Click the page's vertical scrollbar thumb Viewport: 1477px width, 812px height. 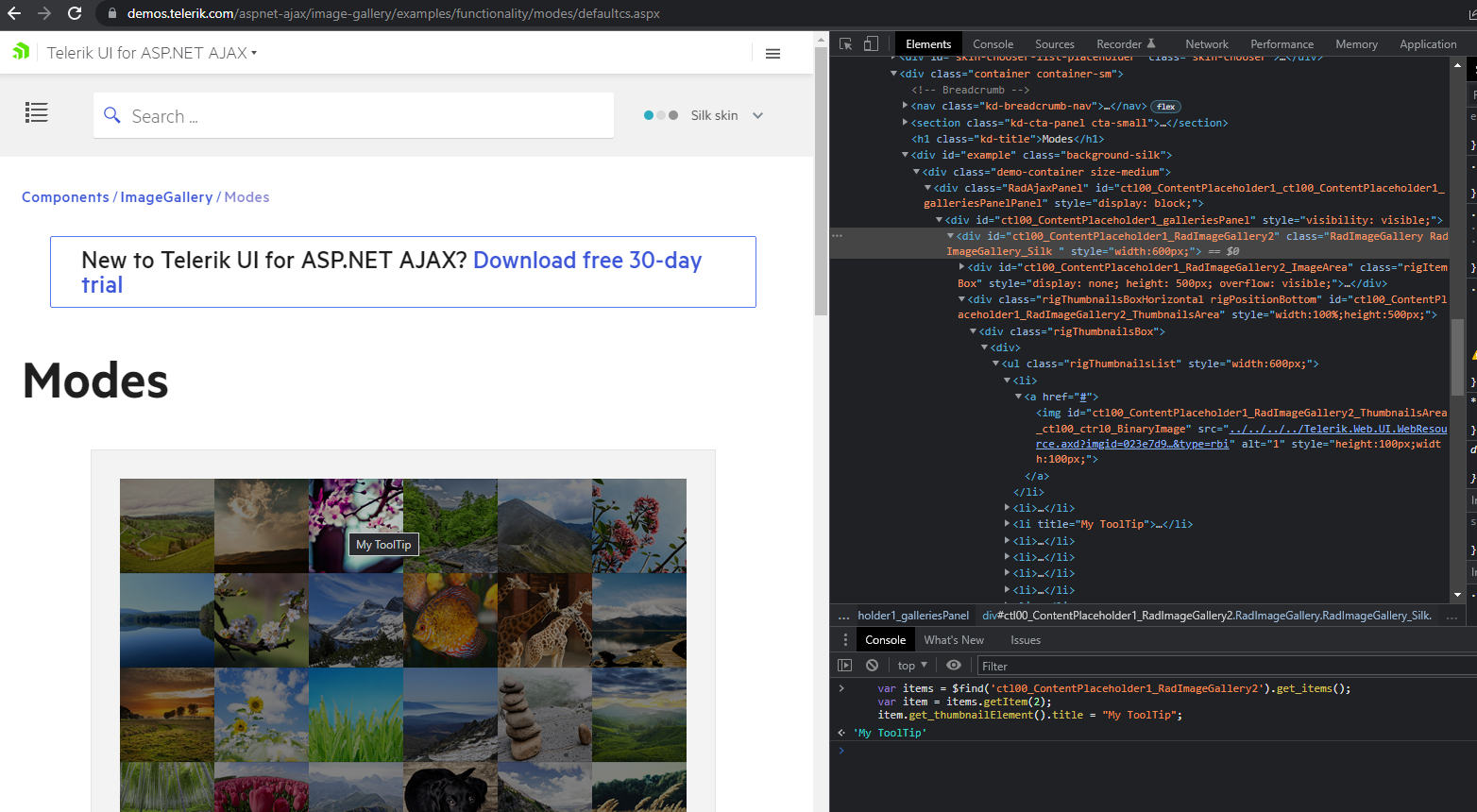821,179
